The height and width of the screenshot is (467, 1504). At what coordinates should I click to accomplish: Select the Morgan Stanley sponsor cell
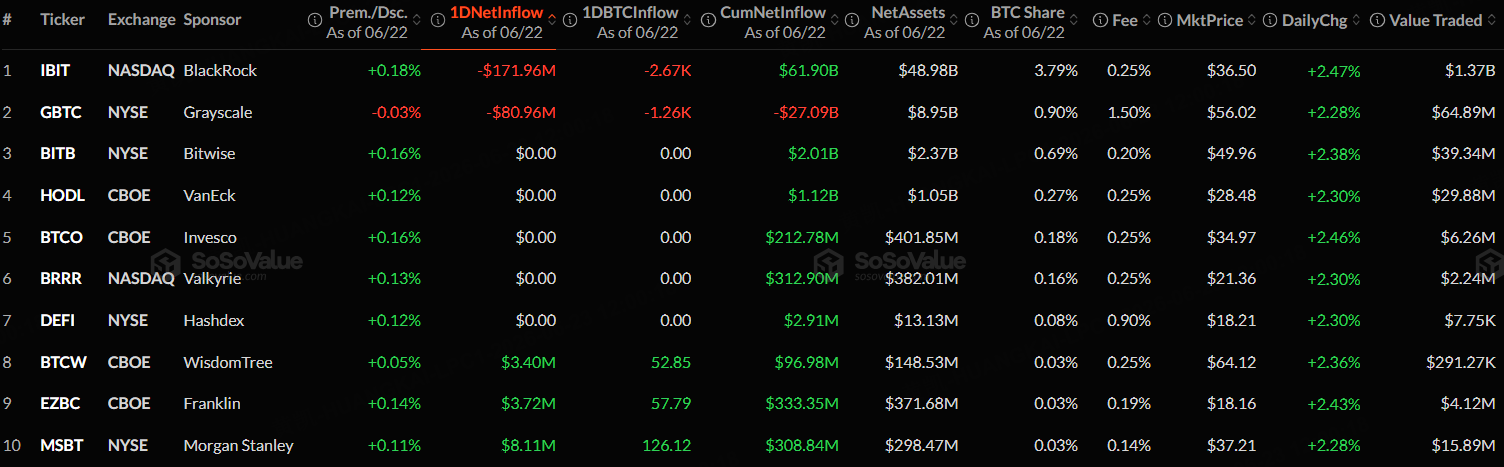239,445
